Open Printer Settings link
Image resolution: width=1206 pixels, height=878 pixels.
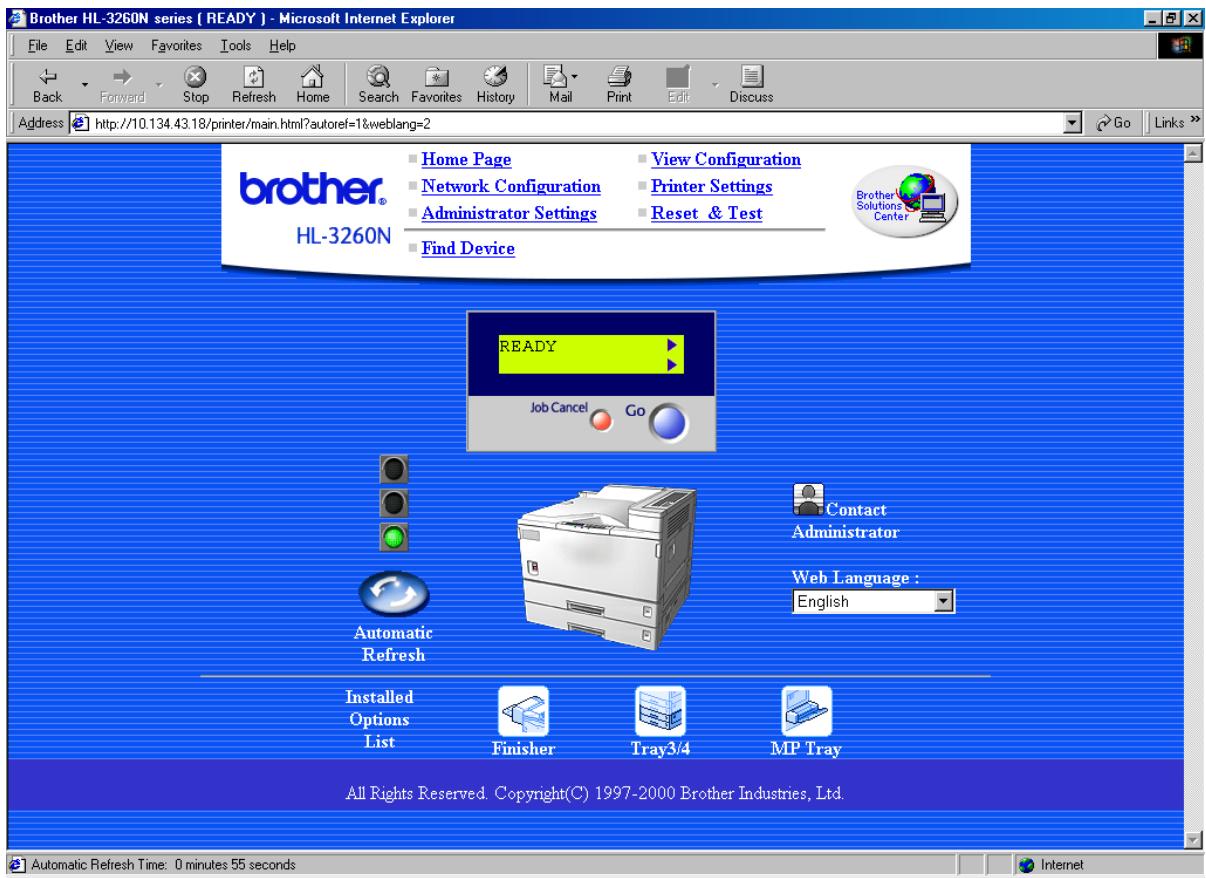(711, 186)
